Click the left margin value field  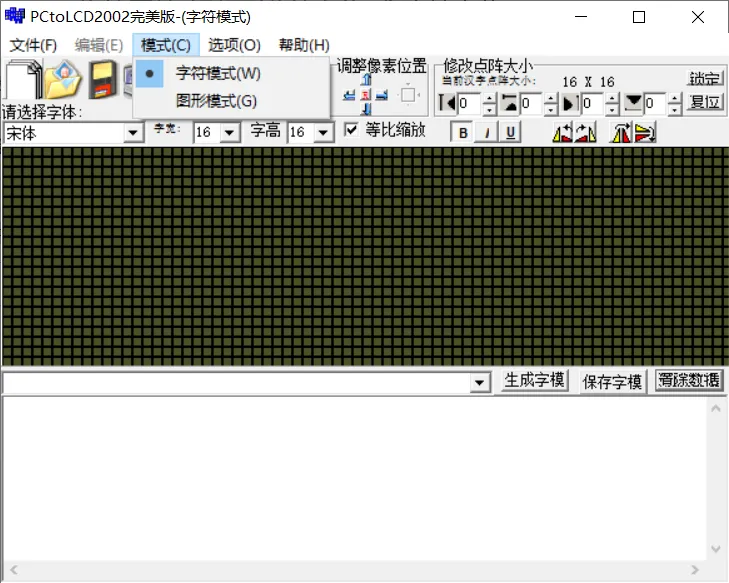(x=470, y=103)
